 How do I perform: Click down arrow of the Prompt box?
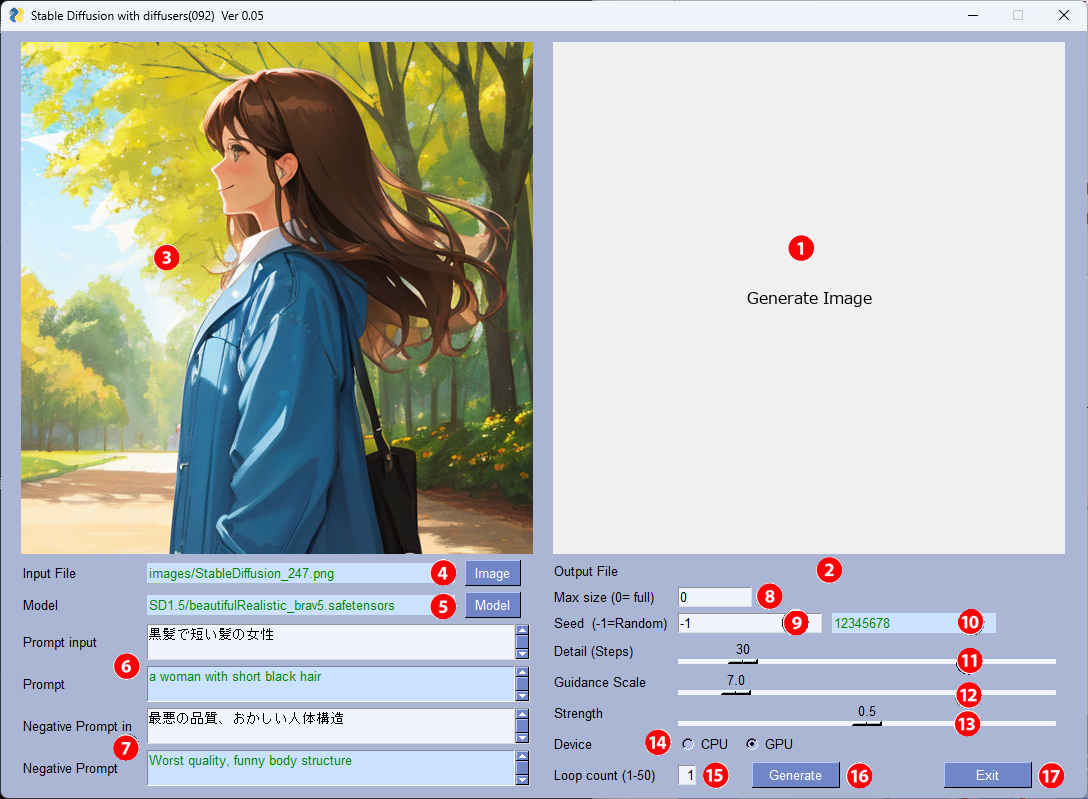(521, 696)
